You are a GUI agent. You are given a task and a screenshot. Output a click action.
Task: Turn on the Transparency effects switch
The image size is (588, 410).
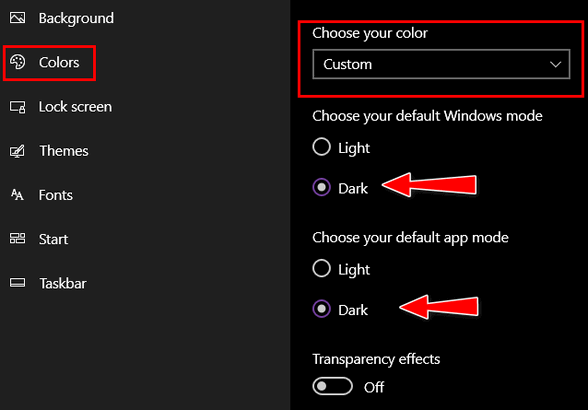332,386
